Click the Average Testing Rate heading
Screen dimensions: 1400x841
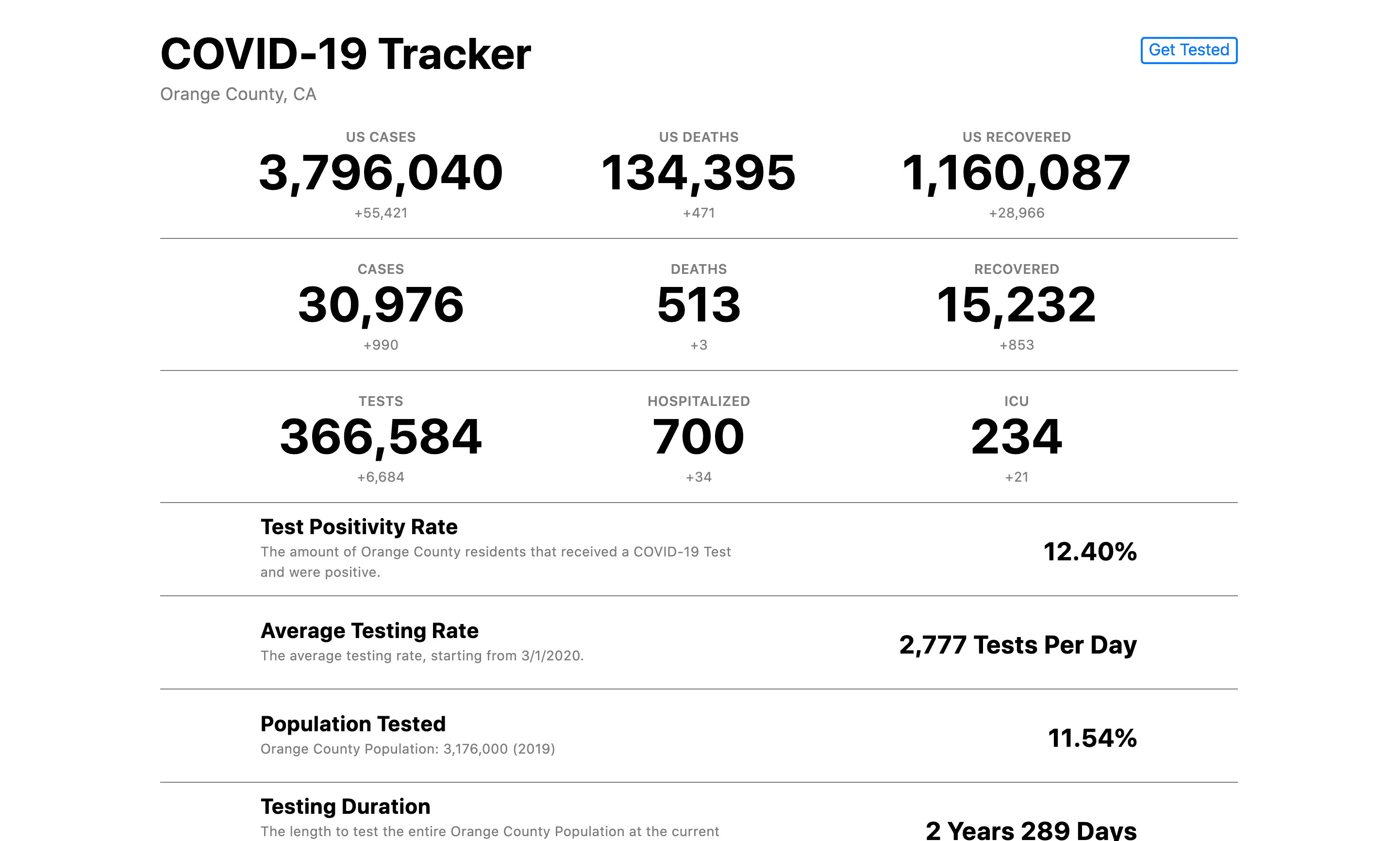[x=369, y=631]
